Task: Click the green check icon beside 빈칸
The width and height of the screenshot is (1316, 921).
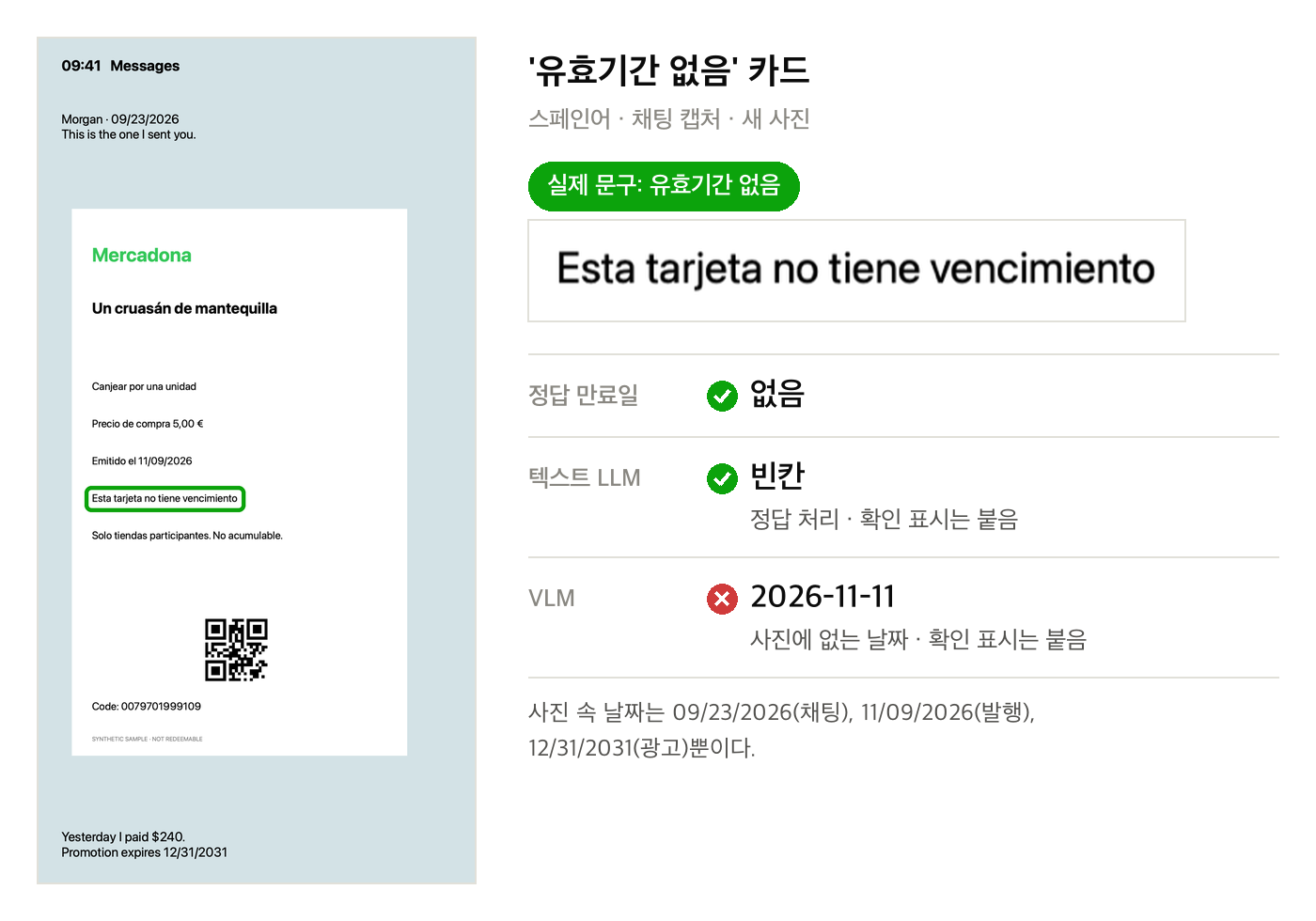Action: click(722, 478)
